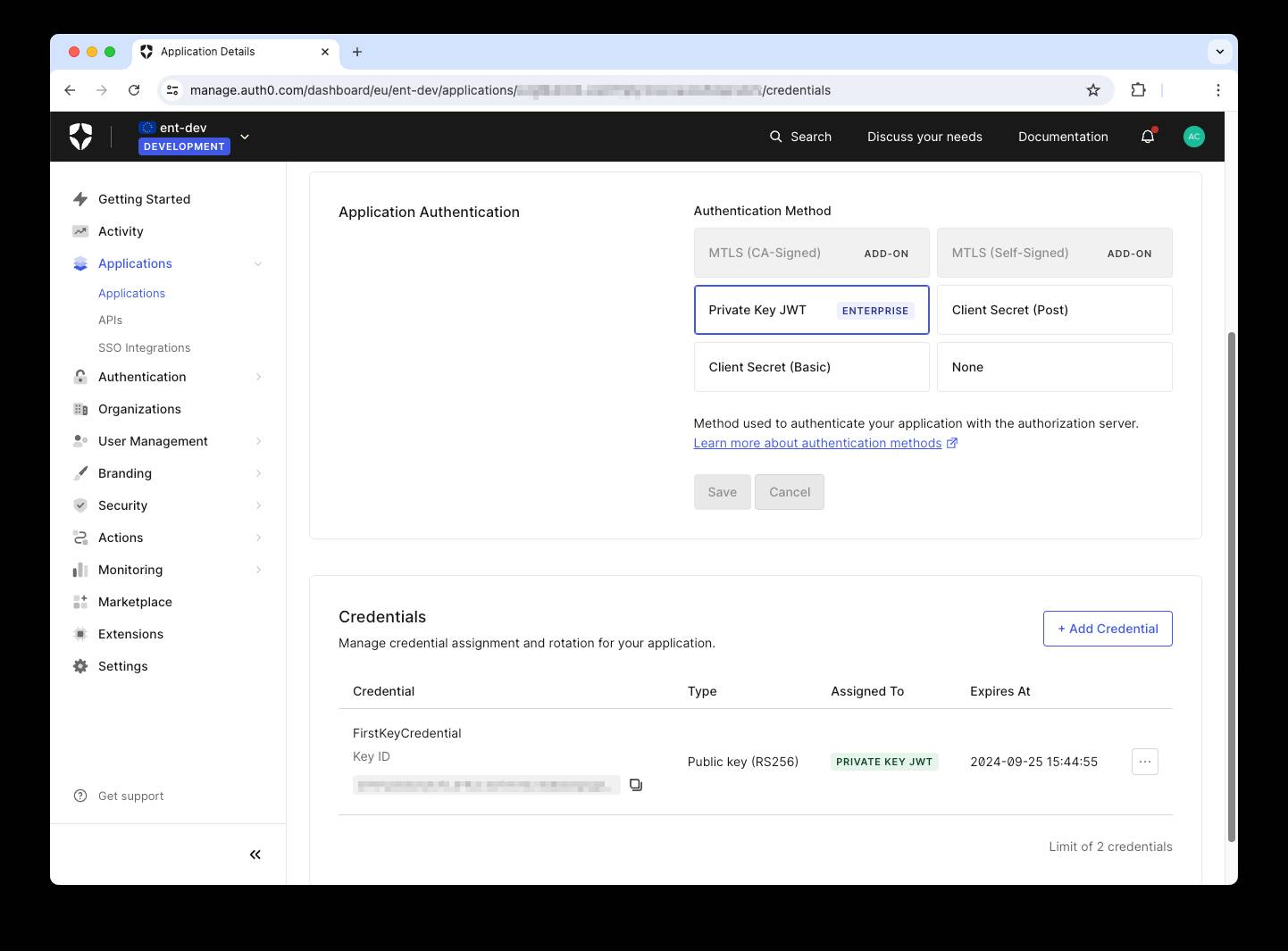Click the Add Credential button
This screenshot has height=951, width=1288.
pos(1108,629)
